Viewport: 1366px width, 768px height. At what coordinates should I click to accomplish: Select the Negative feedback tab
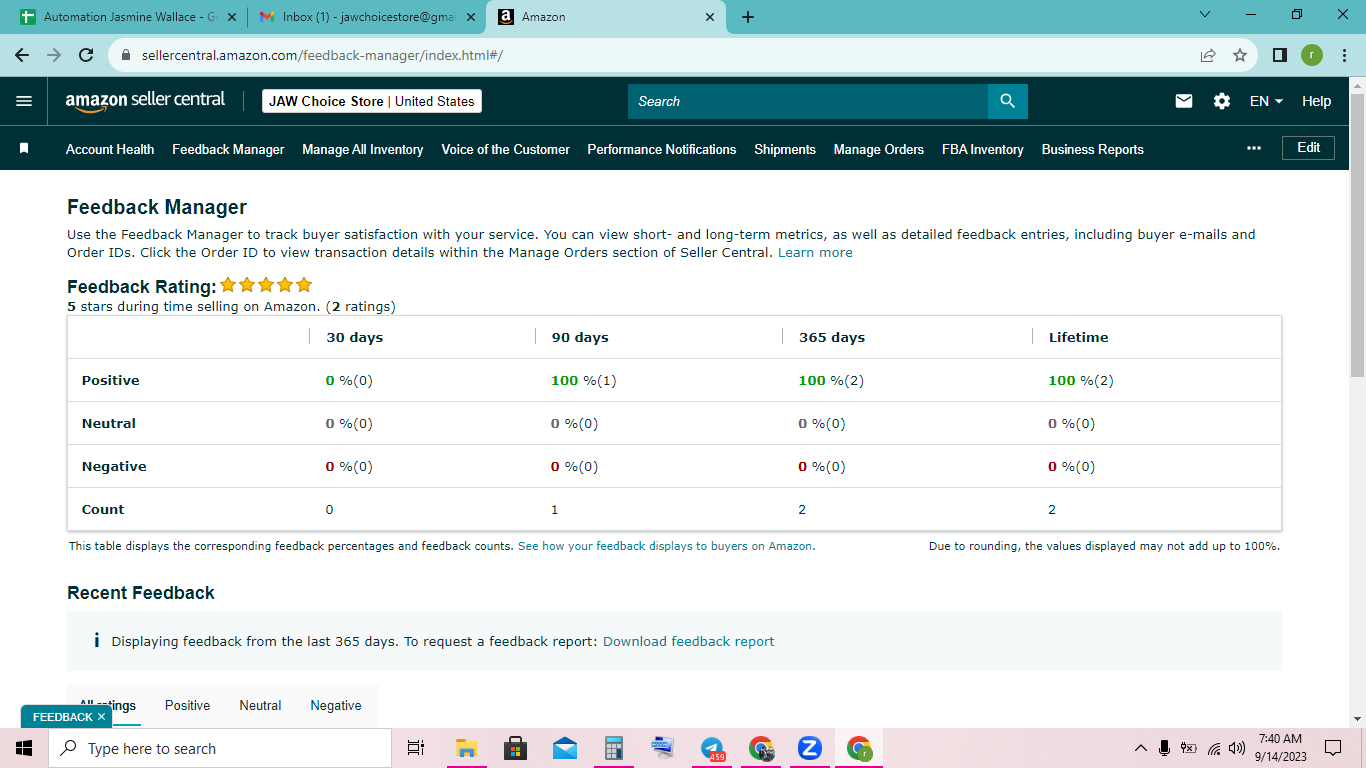tap(336, 705)
